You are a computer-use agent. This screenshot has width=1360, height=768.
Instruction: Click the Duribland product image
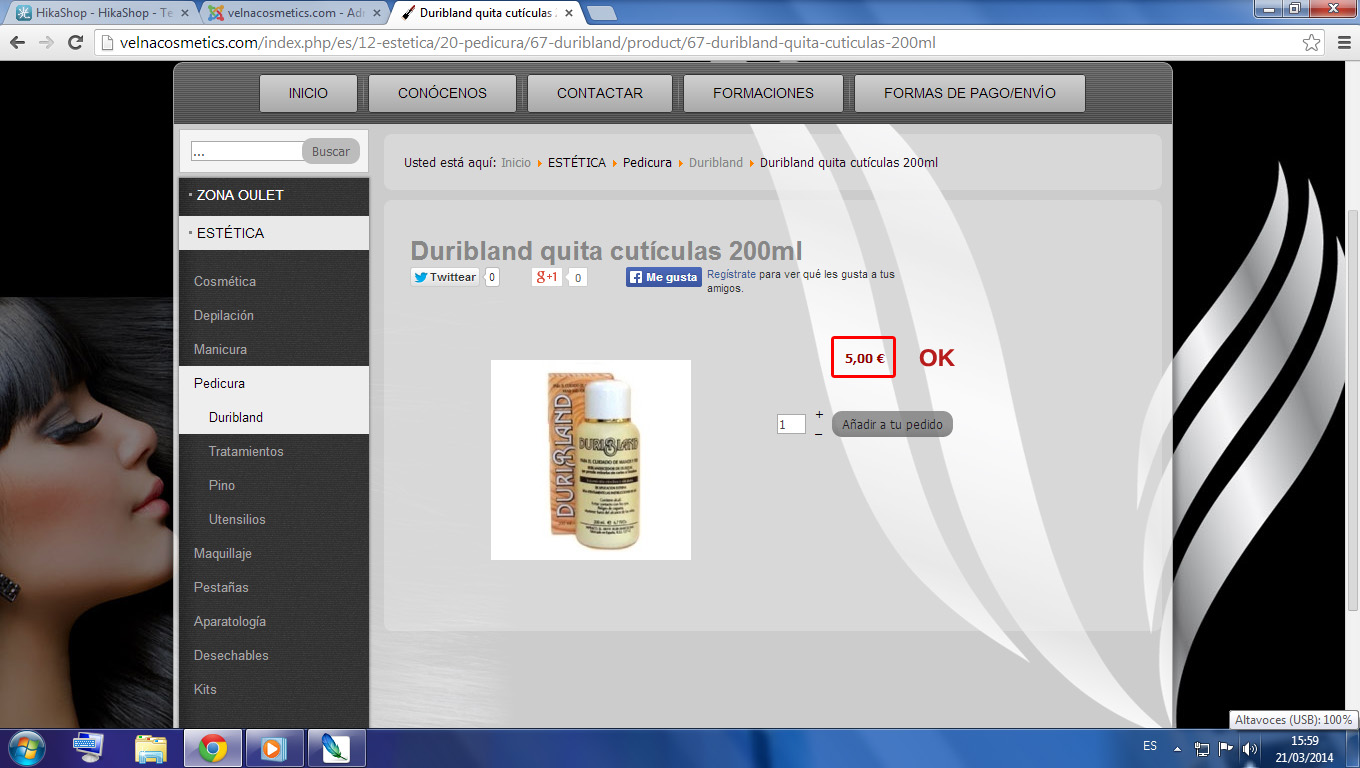click(591, 460)
